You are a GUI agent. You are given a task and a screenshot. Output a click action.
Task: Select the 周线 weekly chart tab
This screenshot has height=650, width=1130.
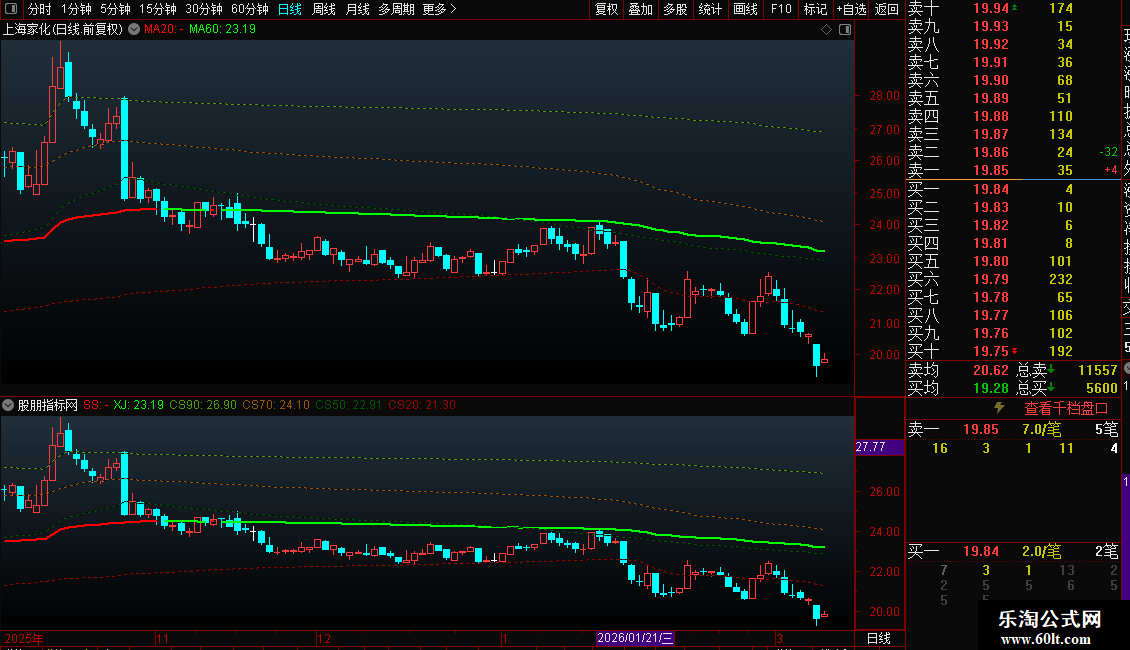point(324,10)
